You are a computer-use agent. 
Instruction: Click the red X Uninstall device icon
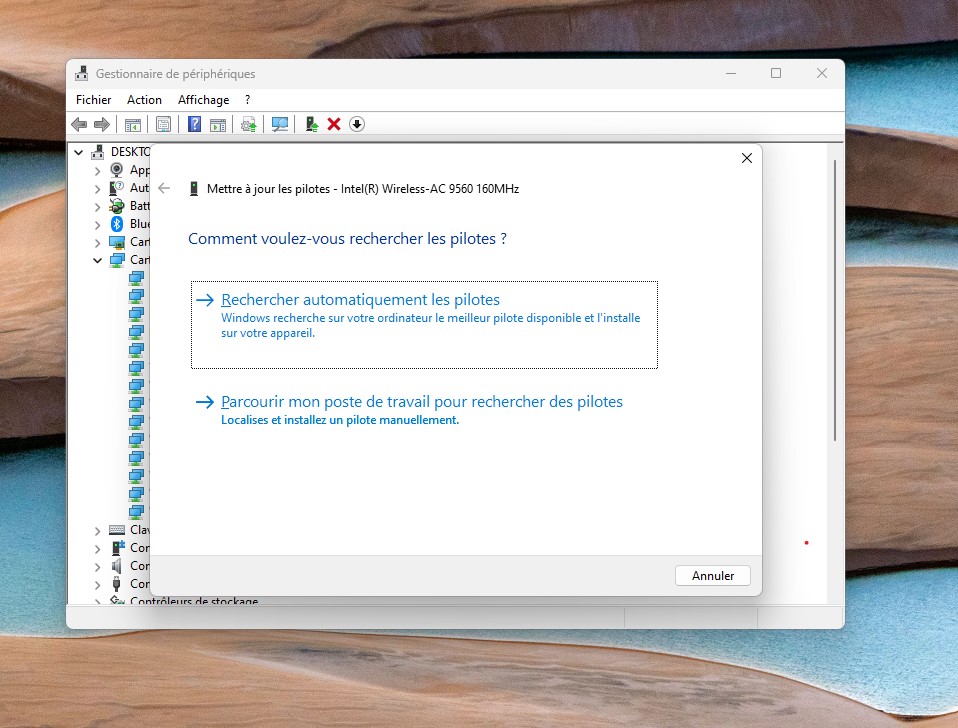pos(334,125)
